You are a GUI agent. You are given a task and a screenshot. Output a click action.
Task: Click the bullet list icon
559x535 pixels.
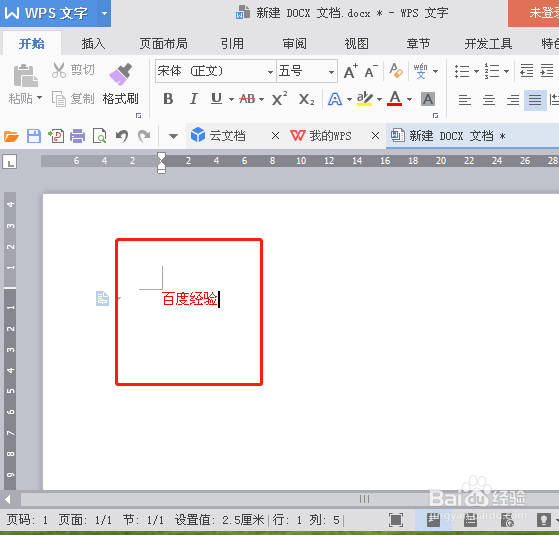462,71
